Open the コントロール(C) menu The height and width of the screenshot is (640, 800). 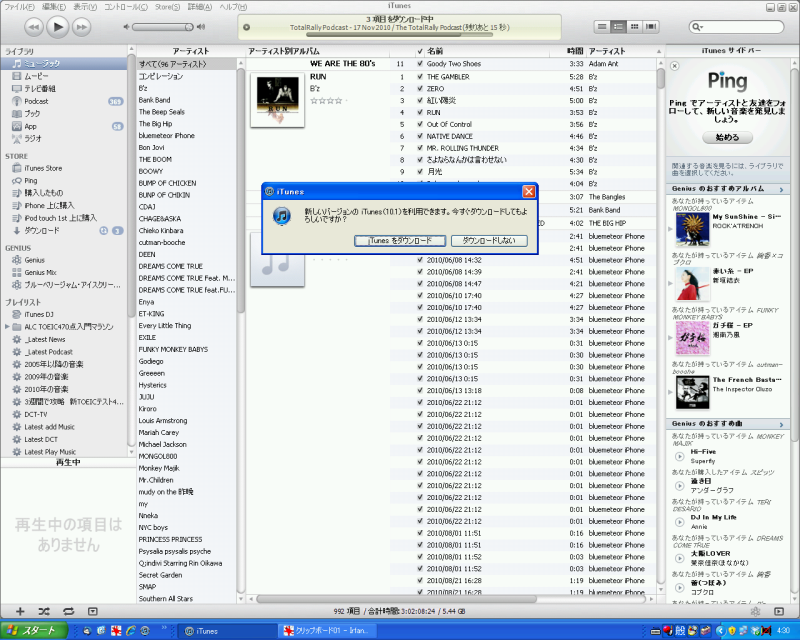126,7
